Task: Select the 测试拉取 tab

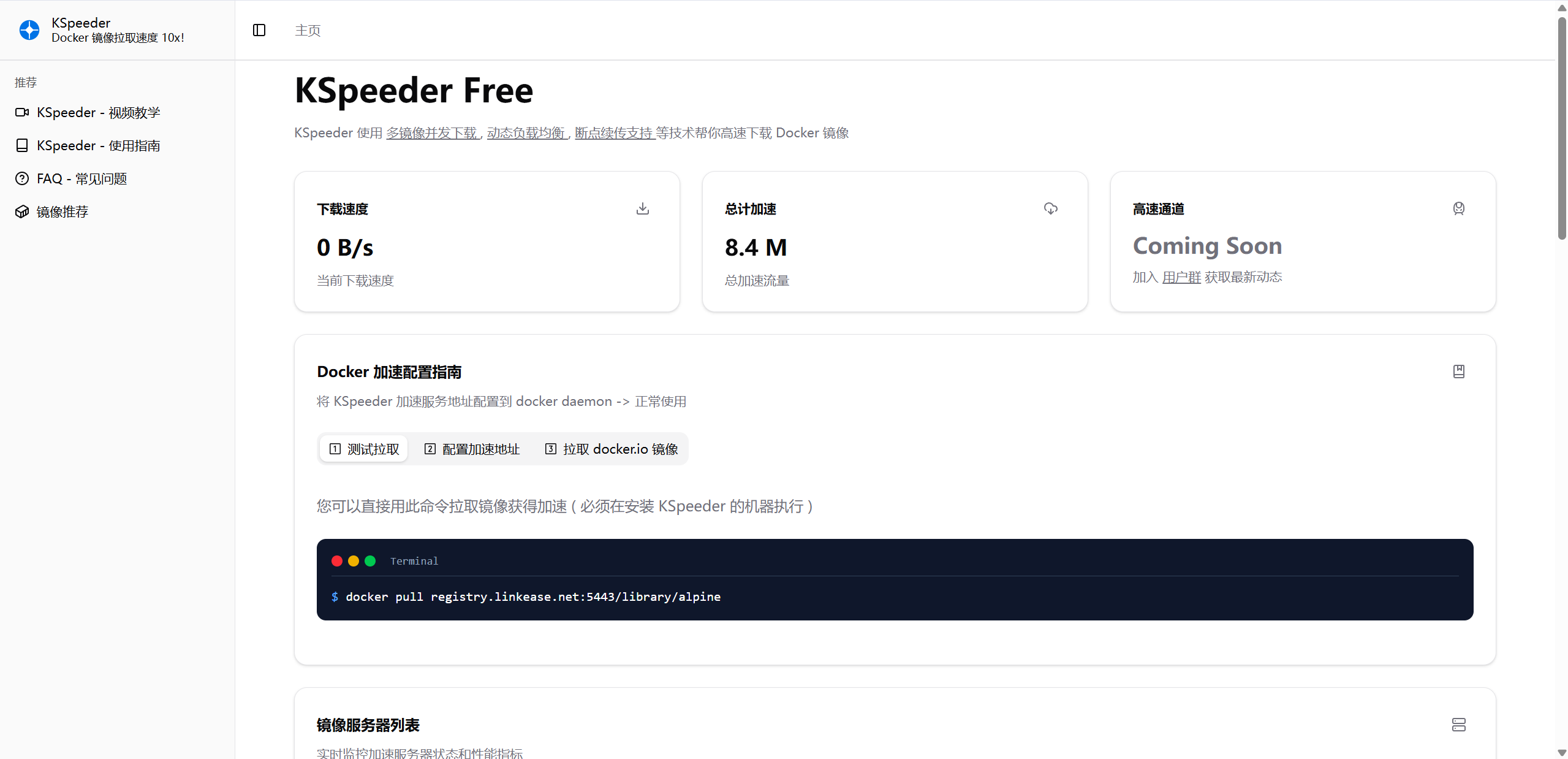Action: pos(364,449)
